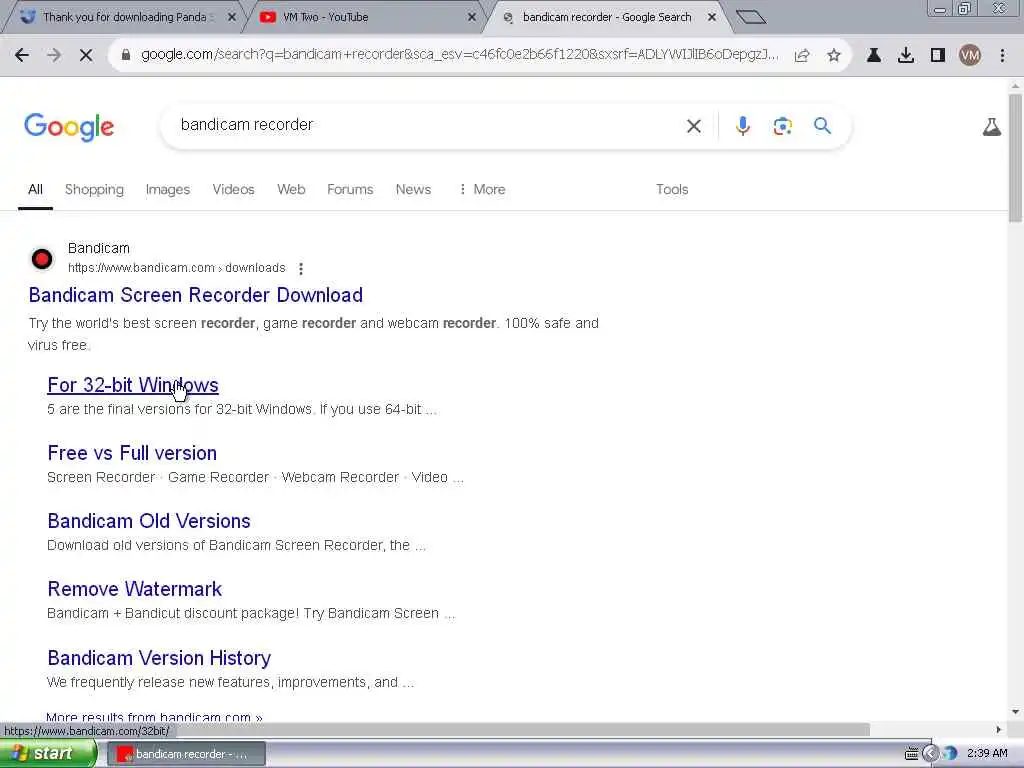Viewport: 1024px width, 768px height.
Task: Stop page loading with the X button
Action: (86, 56)
